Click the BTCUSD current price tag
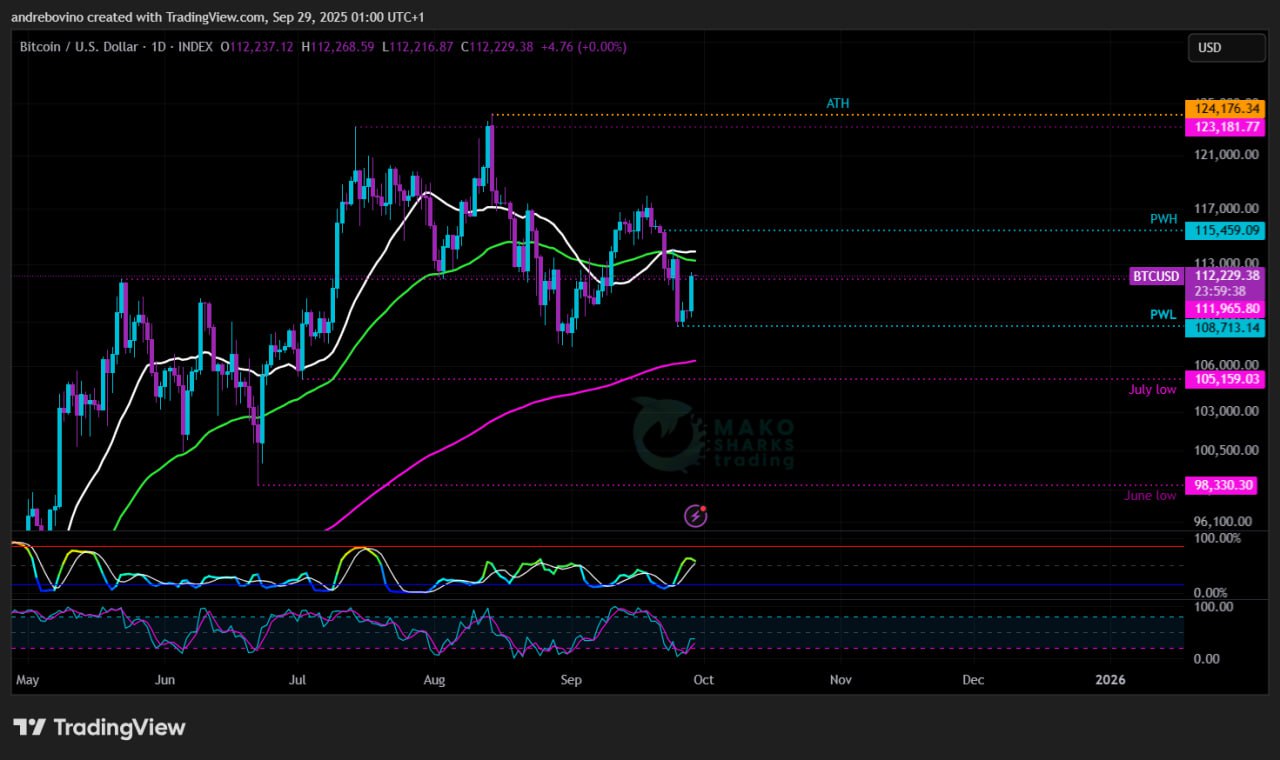The height and width of the screenshot is (760, 1280). click(1156, 276)
